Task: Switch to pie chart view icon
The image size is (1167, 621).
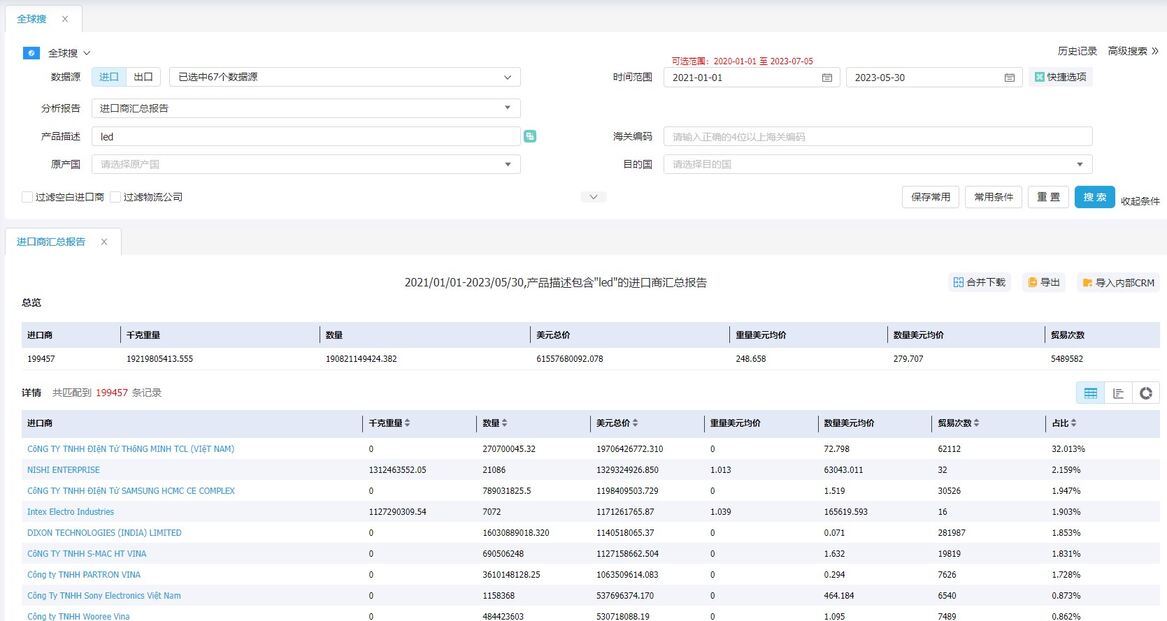Action: pyautogui.click(x=1146, y=393)
